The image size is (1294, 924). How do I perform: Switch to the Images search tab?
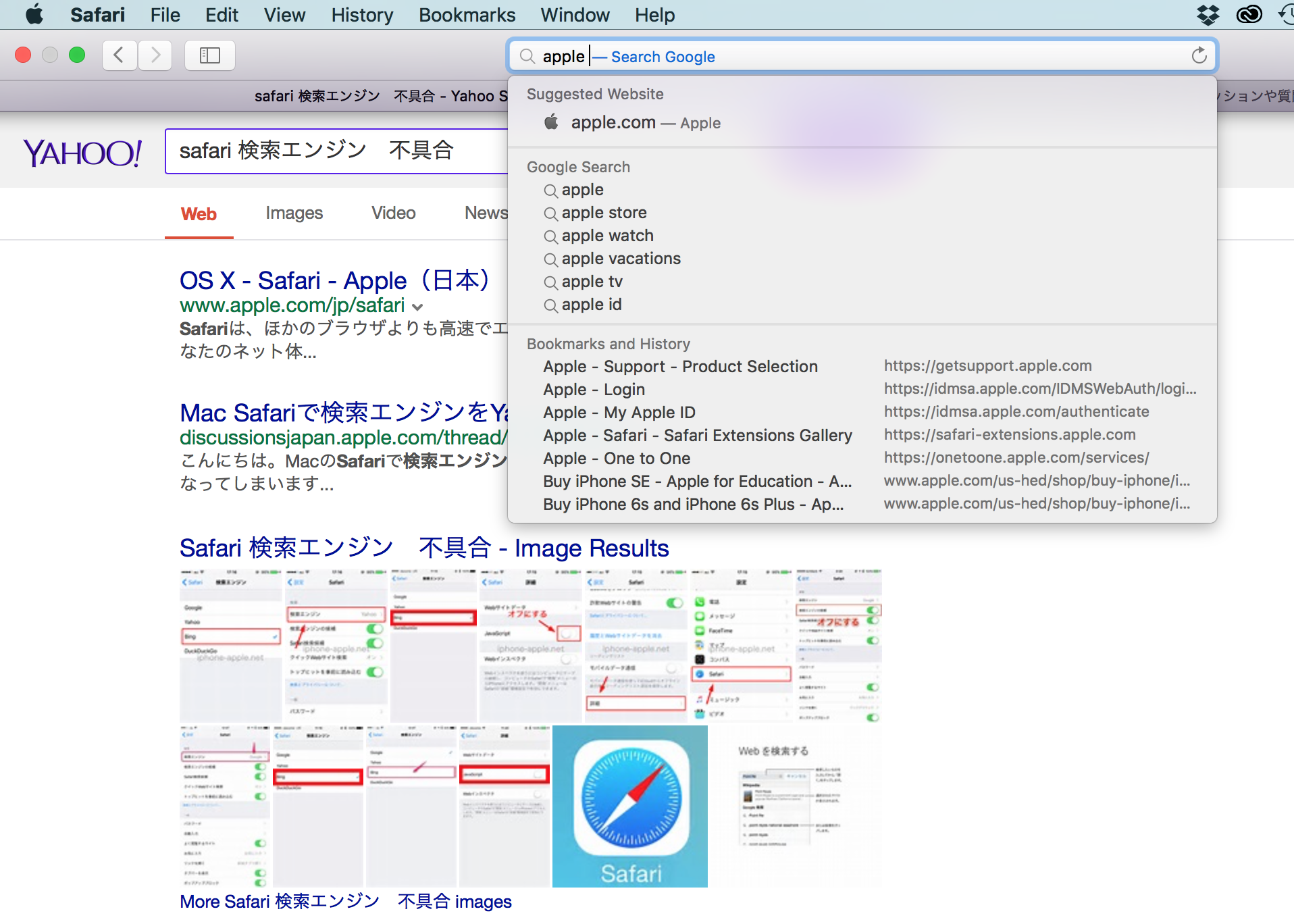pos(294,213)
